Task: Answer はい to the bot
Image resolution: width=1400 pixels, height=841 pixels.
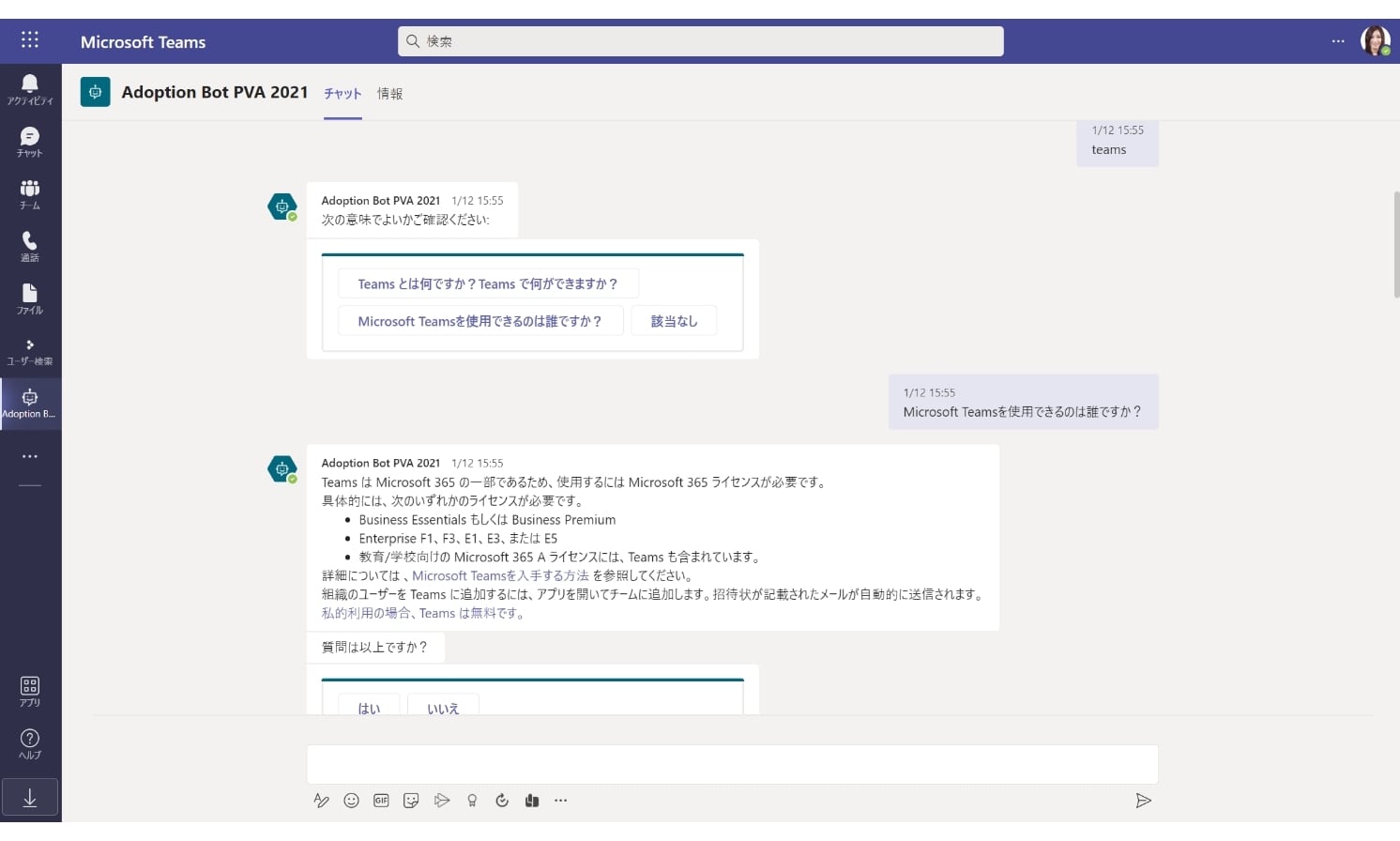Action: pos(369,706)
